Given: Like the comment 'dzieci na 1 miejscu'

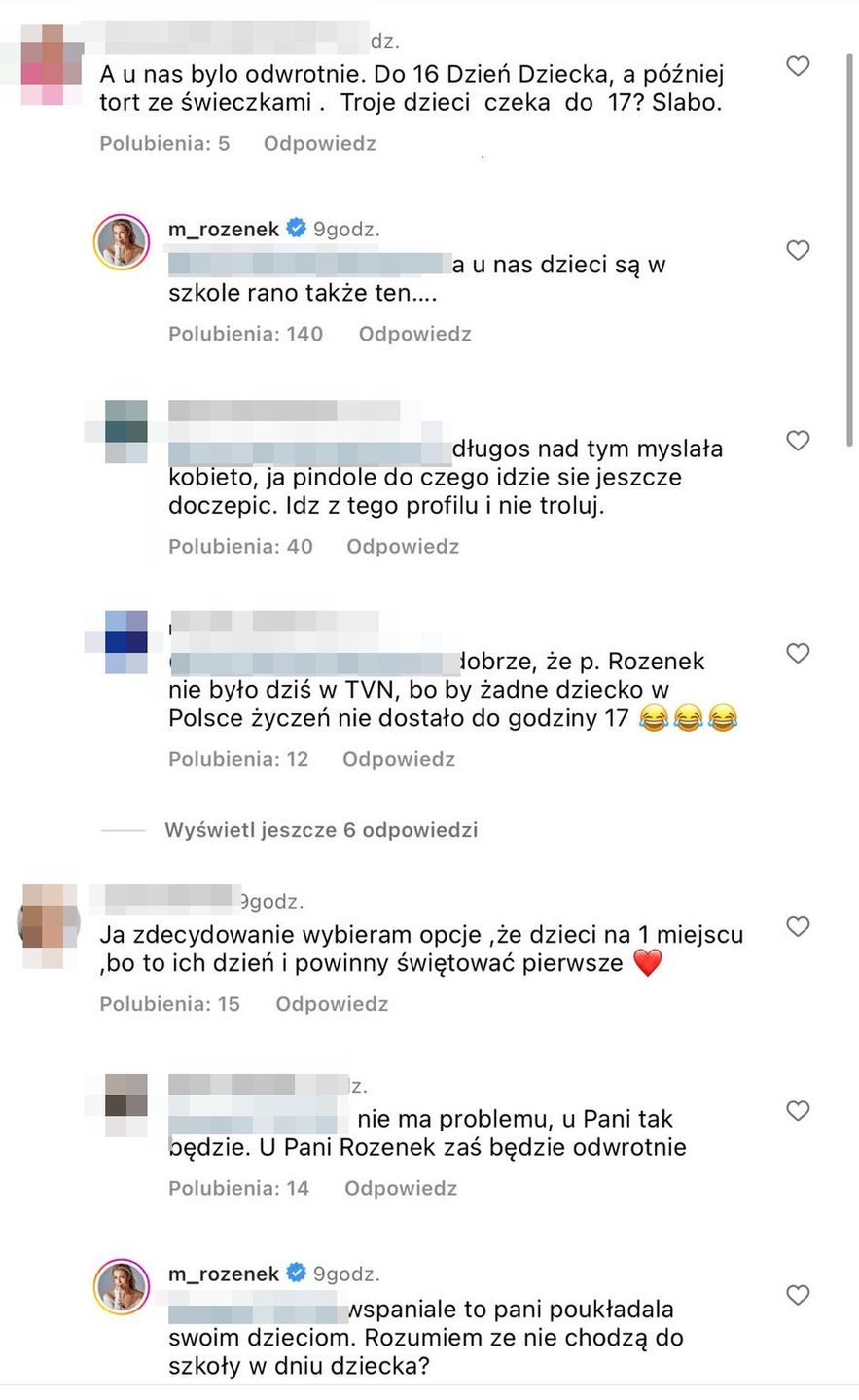Looking at the screenshot, I should pos(798,926).
